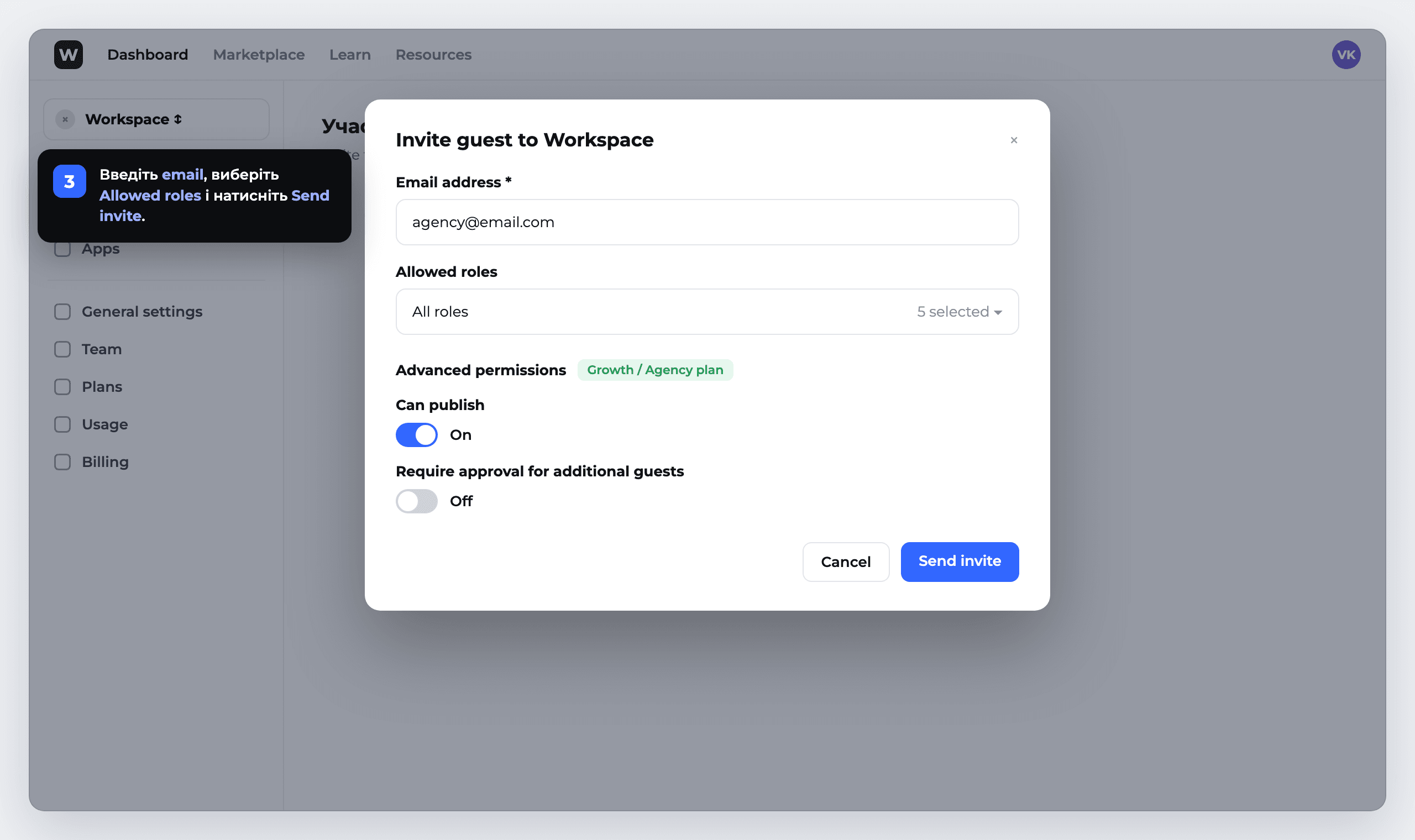Click the Usage sidebar icon

click(62, 424)
